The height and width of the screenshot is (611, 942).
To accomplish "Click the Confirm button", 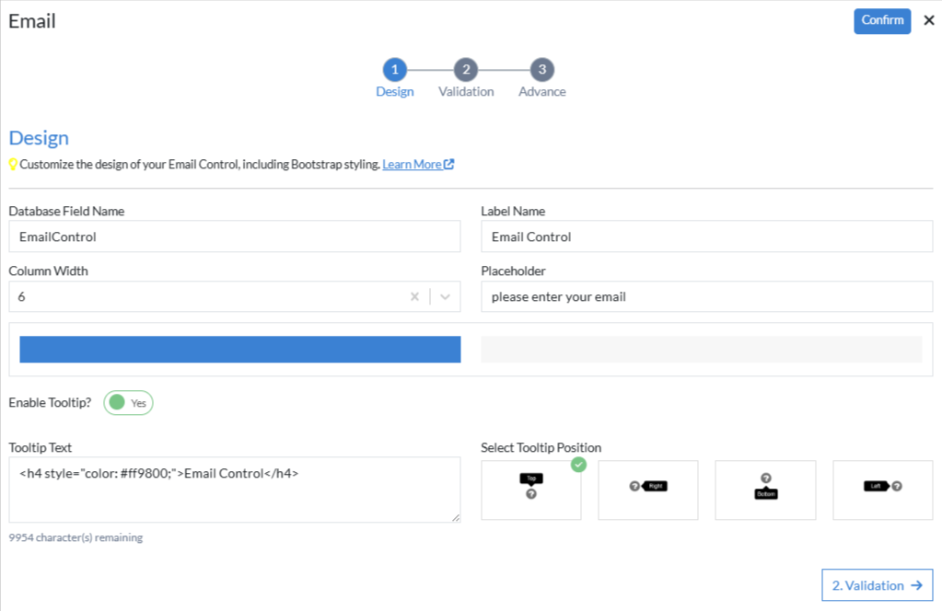I will tap(881, 21).
